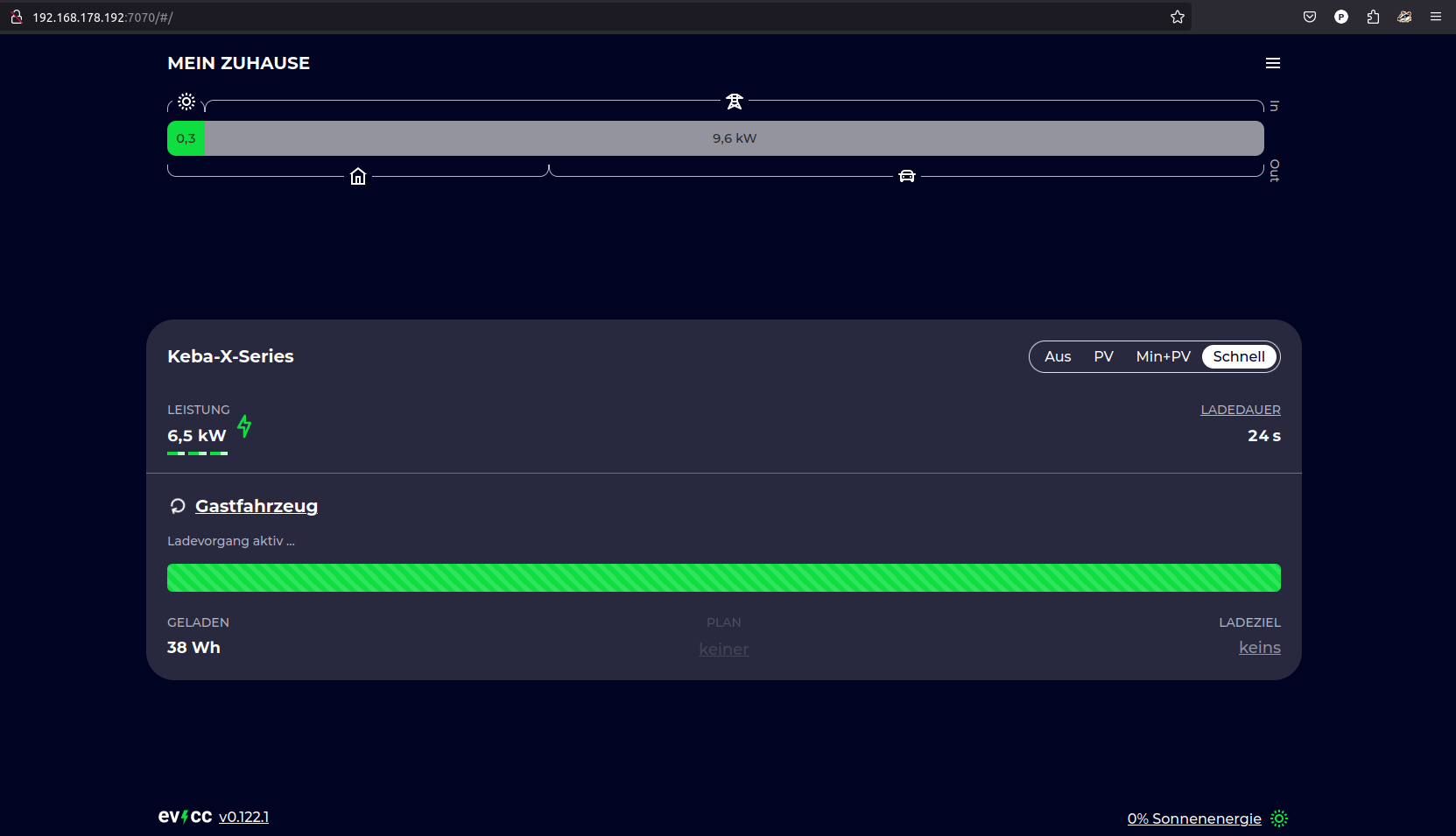Select Min+PV charging mode
The image size is (1456, 836).
(1163, 356)
